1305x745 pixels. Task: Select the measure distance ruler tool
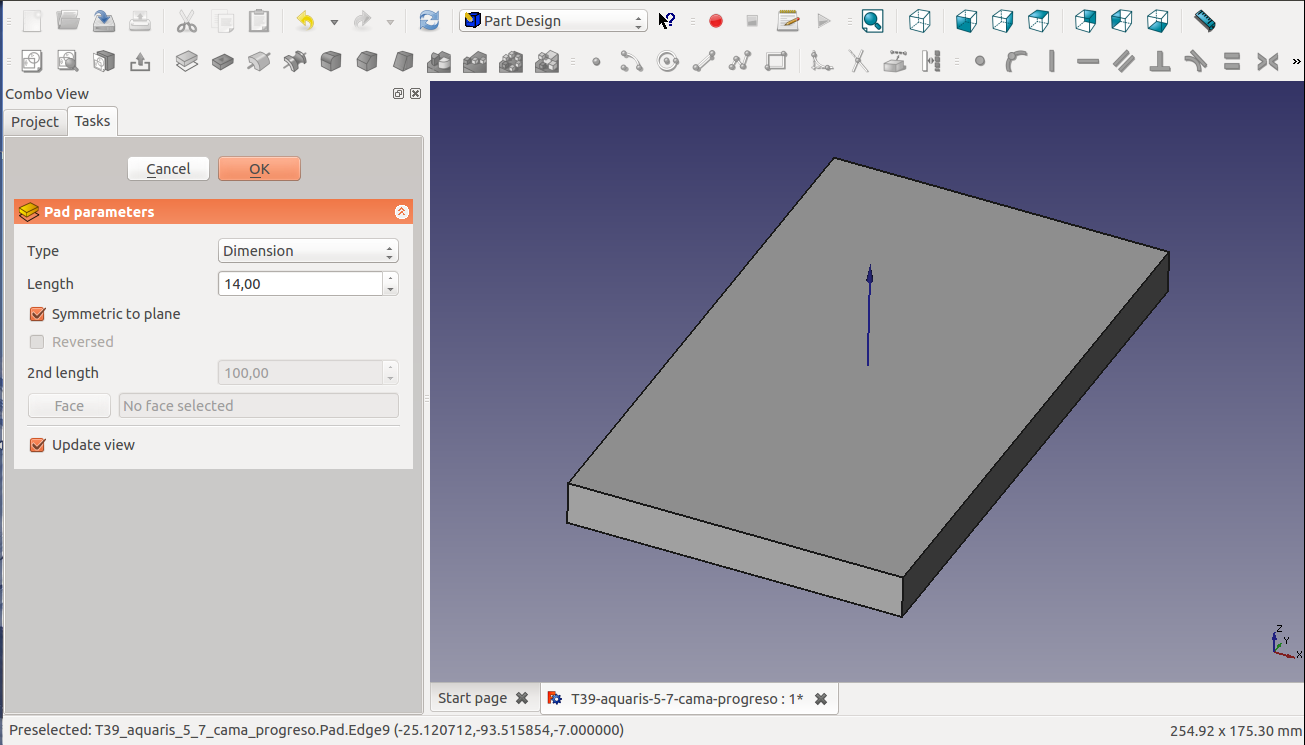pyautogui.click(x=1204, y=21)
